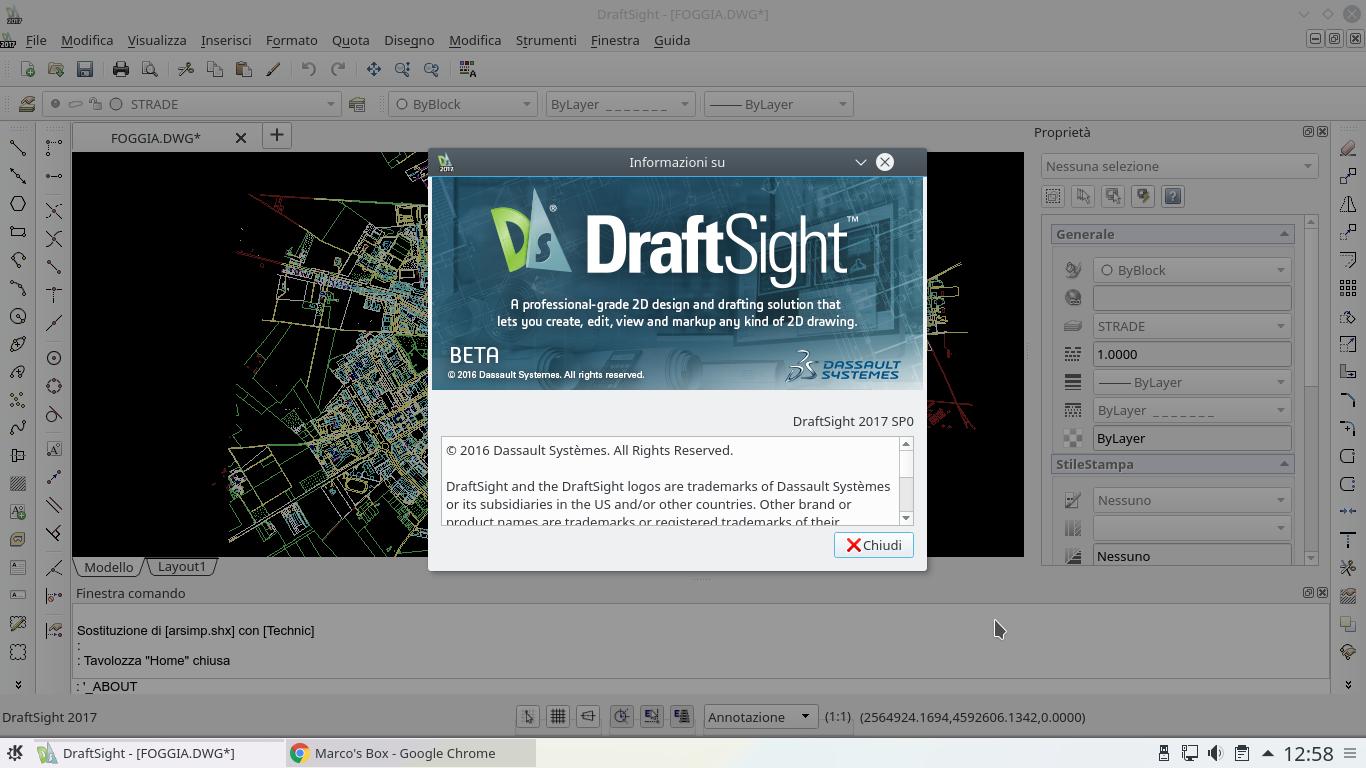
Task: Open the Inserisci menu
Action: tap(226, 40)
